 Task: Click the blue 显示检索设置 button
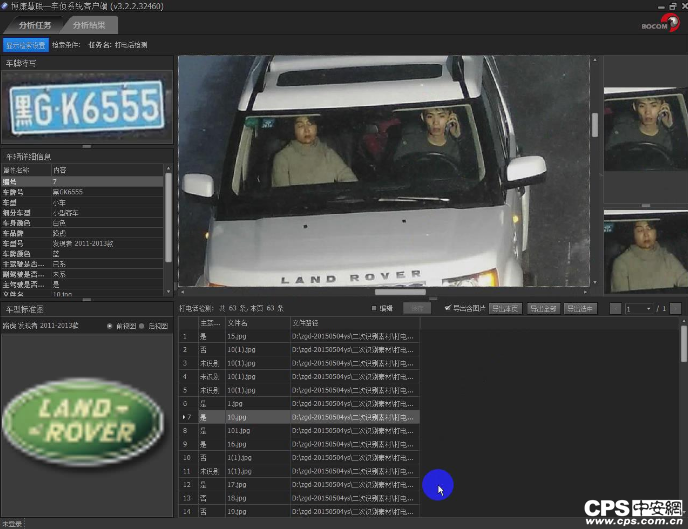tap(25, 44)
